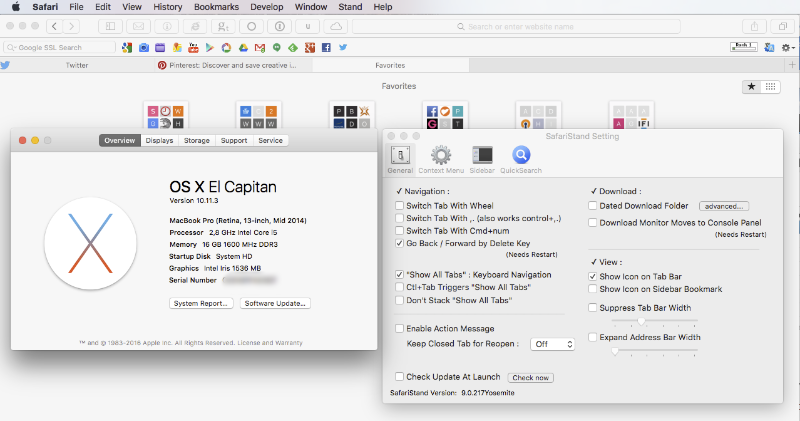This screenshot has height=421, width=800.
Task: Check Ctl+Tab Triggers "Show All Tabs"
Action: point(399,287)
